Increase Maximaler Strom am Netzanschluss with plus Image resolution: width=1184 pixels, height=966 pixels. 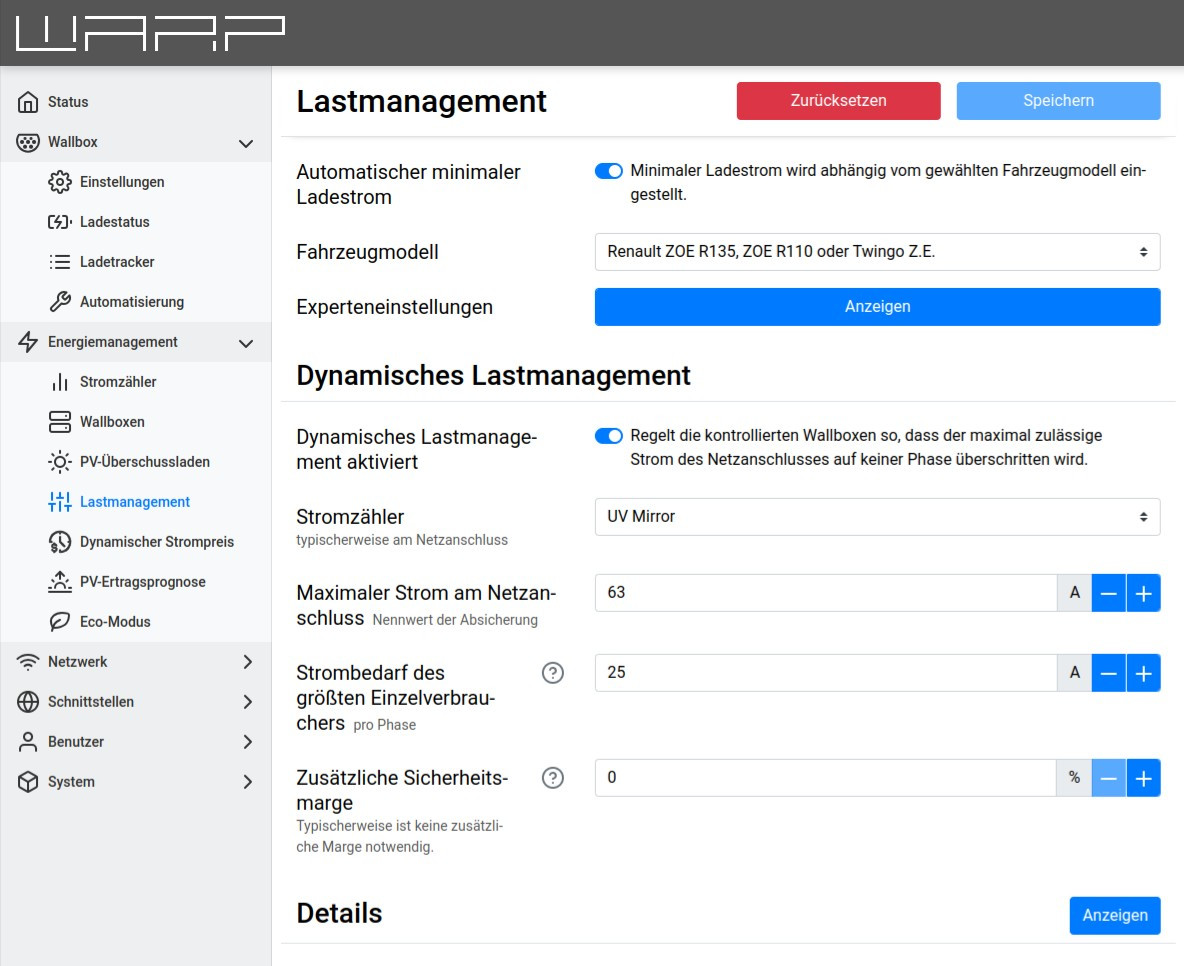click(1143, 593)
